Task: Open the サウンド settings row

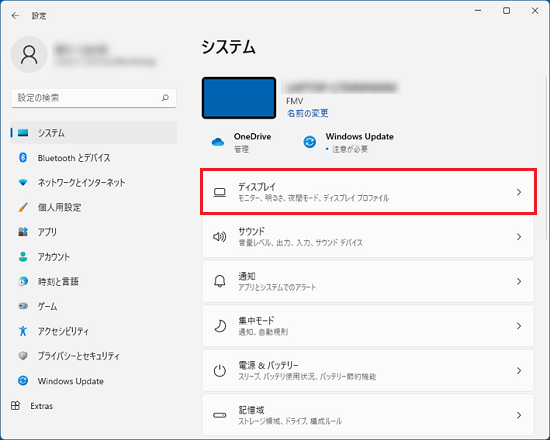Action: (368, 237)
